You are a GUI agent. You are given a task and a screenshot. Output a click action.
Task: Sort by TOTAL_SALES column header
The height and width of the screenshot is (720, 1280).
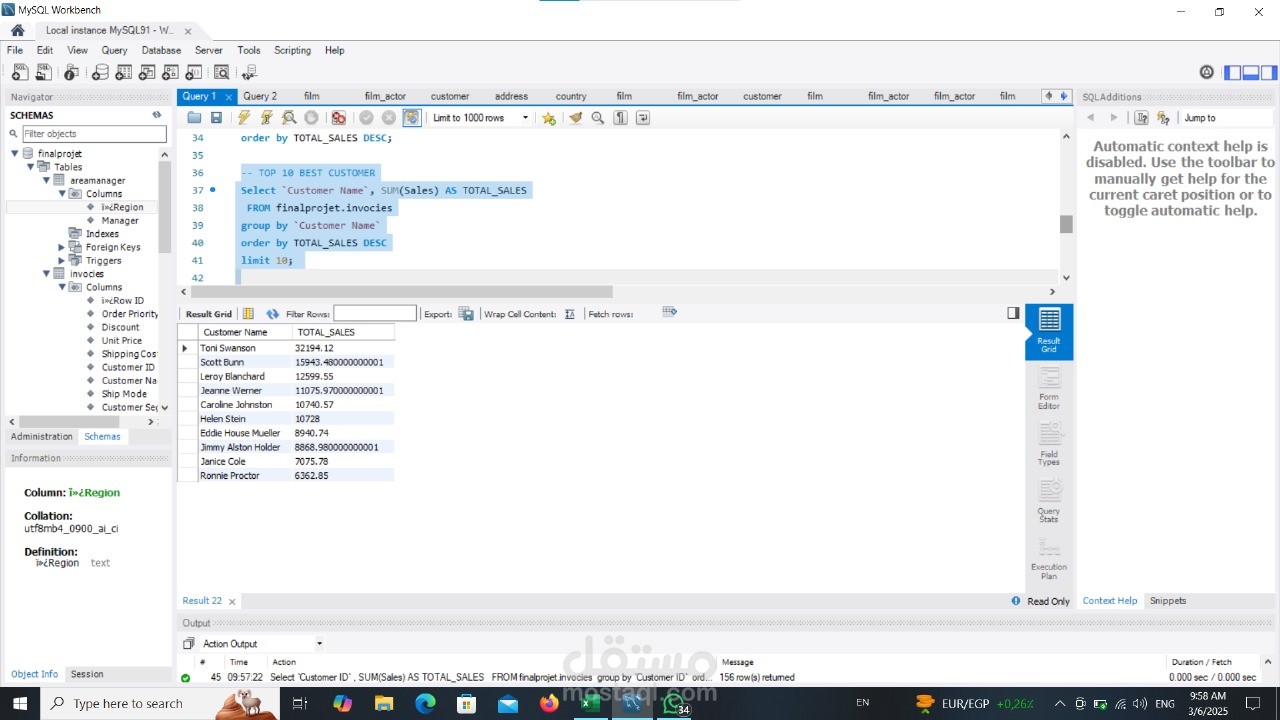(x=343, y=332)
